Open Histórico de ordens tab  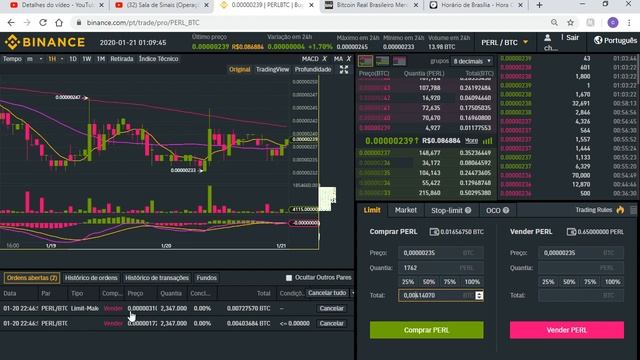(x=91, y=278)
